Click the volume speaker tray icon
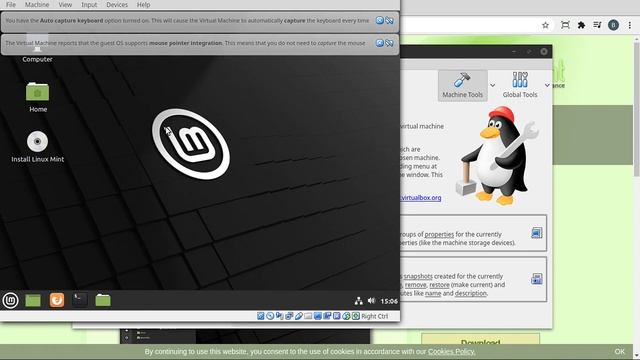The height and width of the screenshot is (360, 640). click(371, 301)
